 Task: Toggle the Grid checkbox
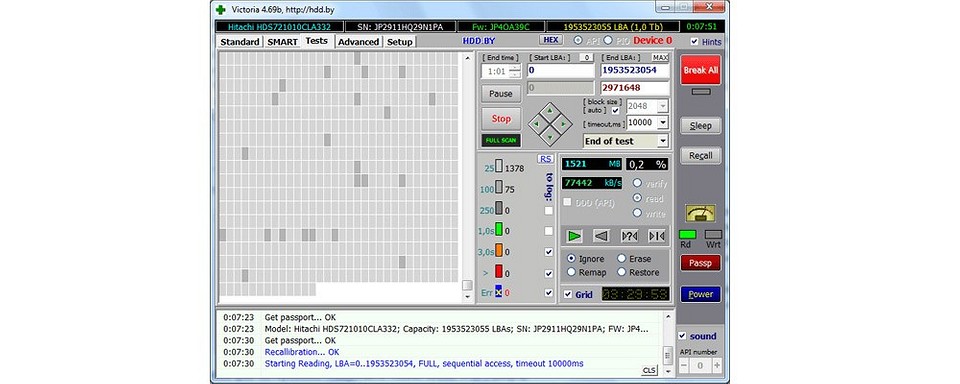568,295
